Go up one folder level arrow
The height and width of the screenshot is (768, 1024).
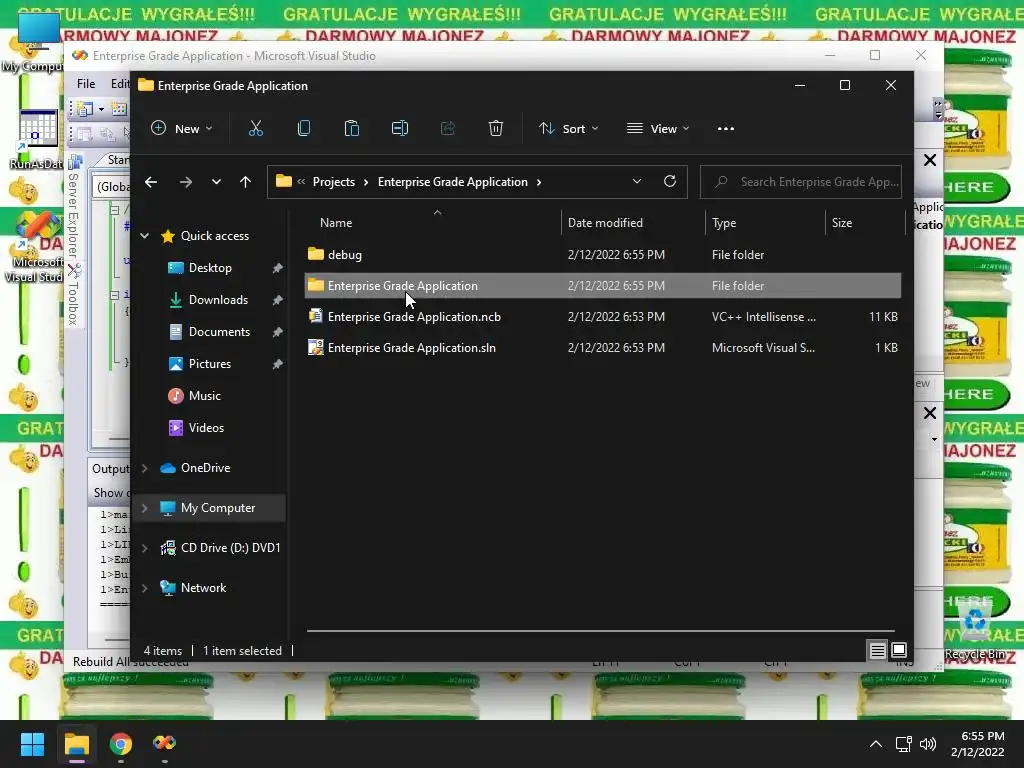pyautogui.click(x=245, y=182)
